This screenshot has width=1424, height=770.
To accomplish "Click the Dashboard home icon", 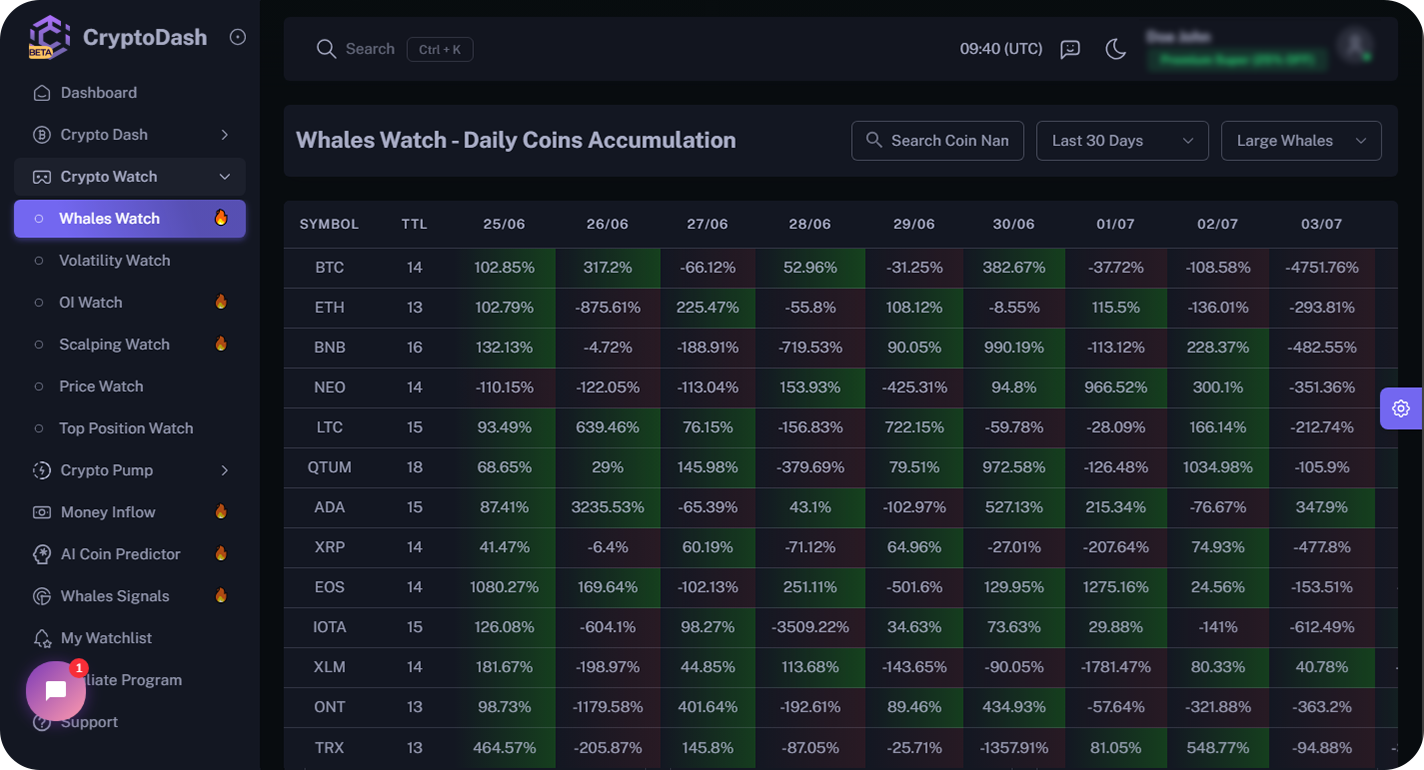I will 42,93.
